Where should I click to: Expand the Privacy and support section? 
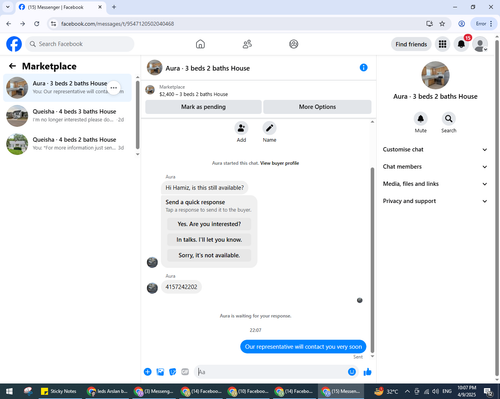[435, 201]
